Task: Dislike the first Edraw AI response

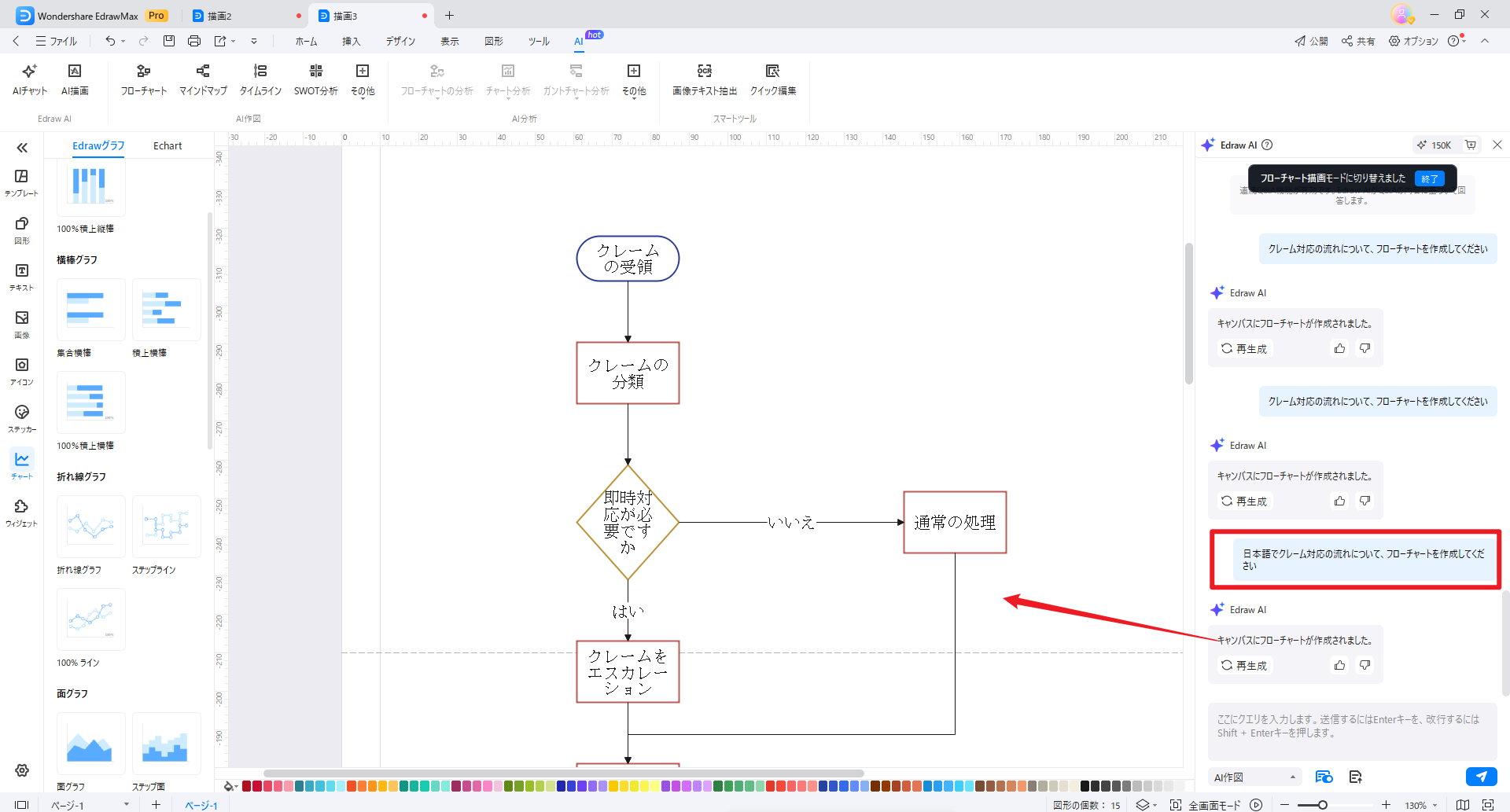Action: coord(1365,348)
